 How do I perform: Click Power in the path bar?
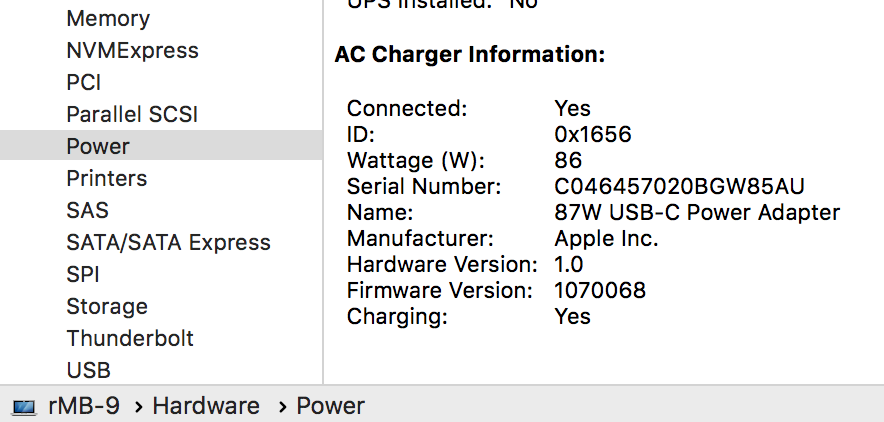pyautogui.click(x=331, y=407)
